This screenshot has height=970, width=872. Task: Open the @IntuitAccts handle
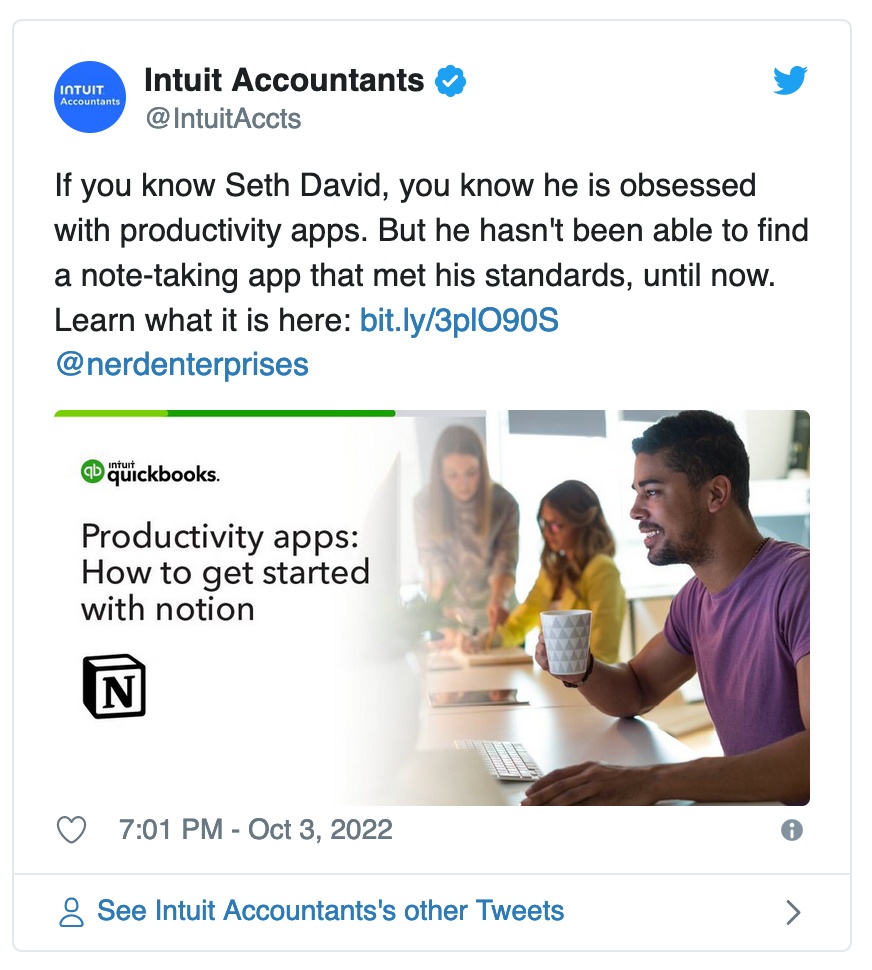point(223,119)
